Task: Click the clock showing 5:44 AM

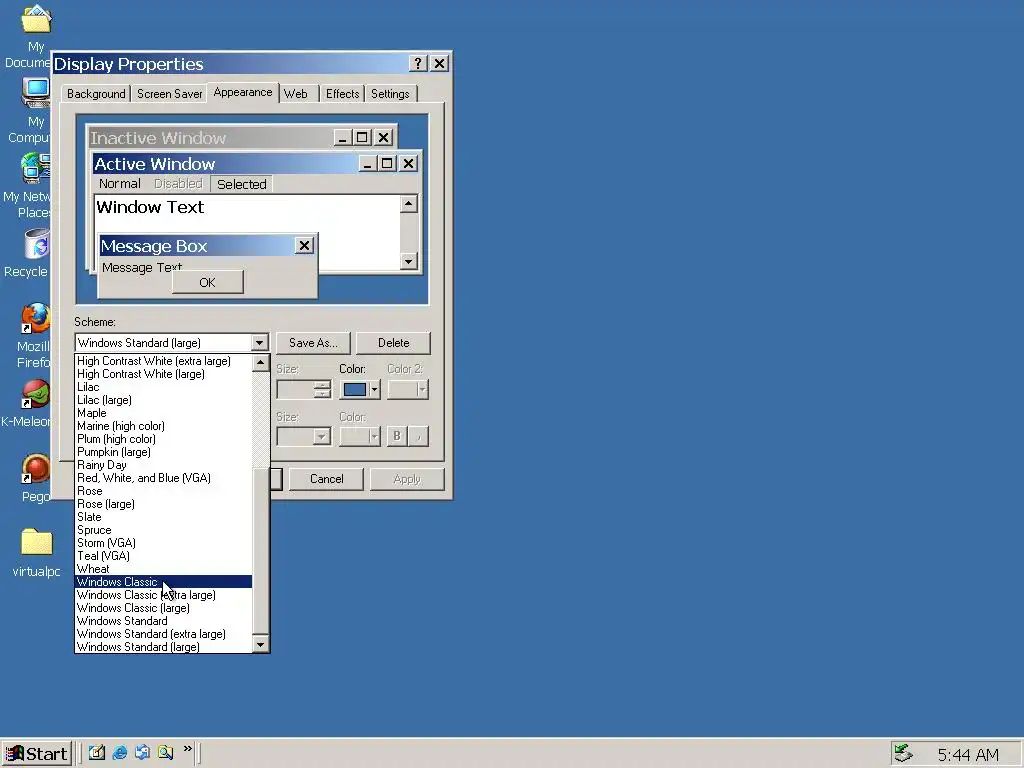Action: (x=968, y=754)
